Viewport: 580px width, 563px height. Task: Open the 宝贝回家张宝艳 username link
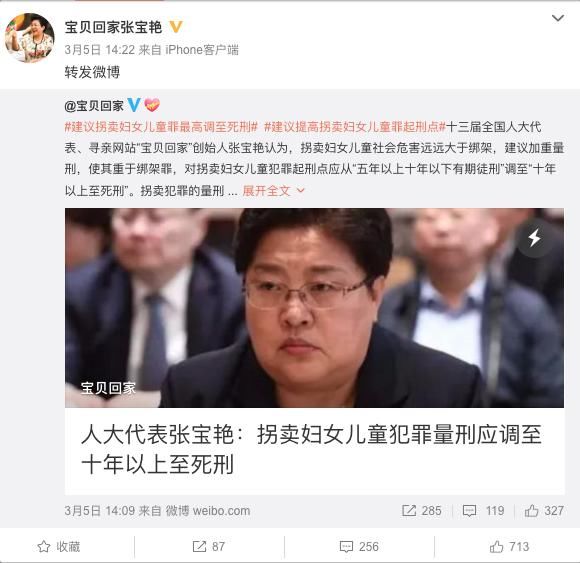[113, 27]
